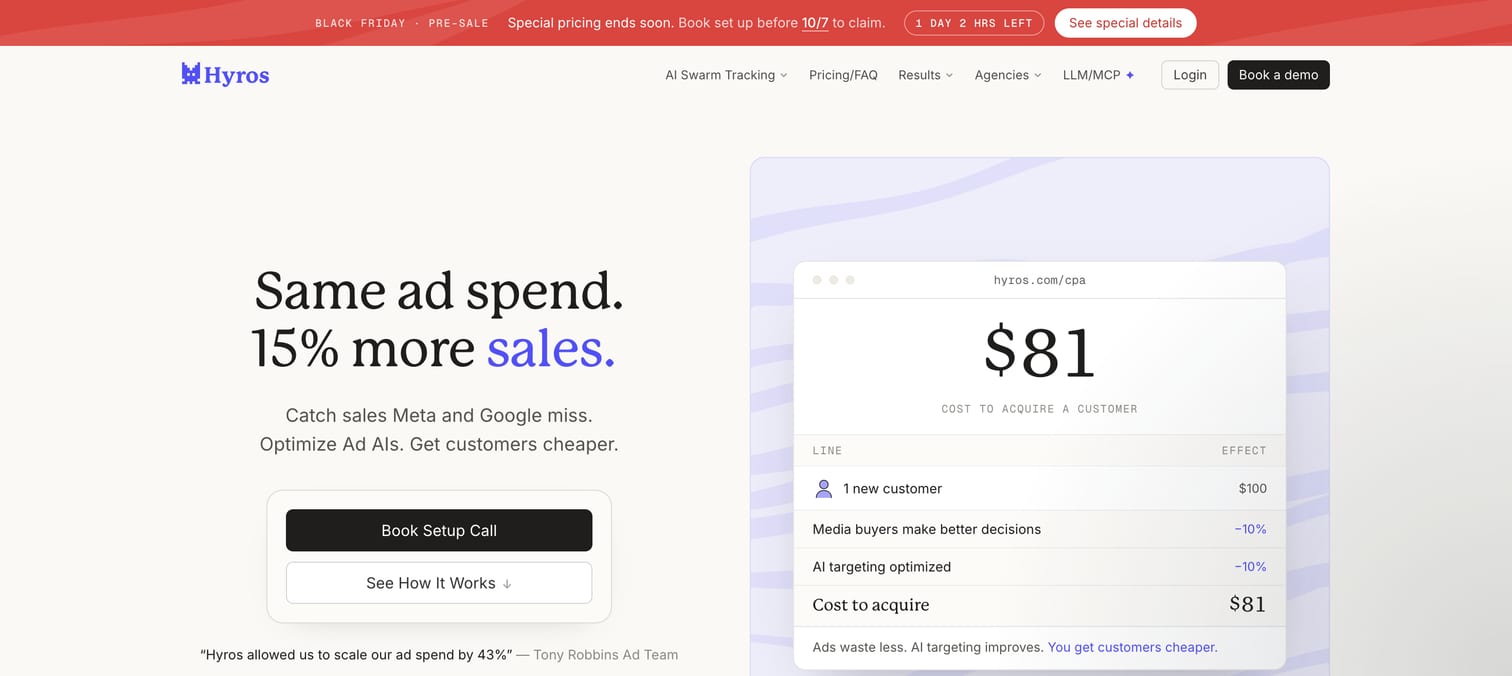Image resolution: width=1512 pixels, height=676 pixels.
Task: Click the Login button
Action: pyautogui.click(x=1190, y=75)
